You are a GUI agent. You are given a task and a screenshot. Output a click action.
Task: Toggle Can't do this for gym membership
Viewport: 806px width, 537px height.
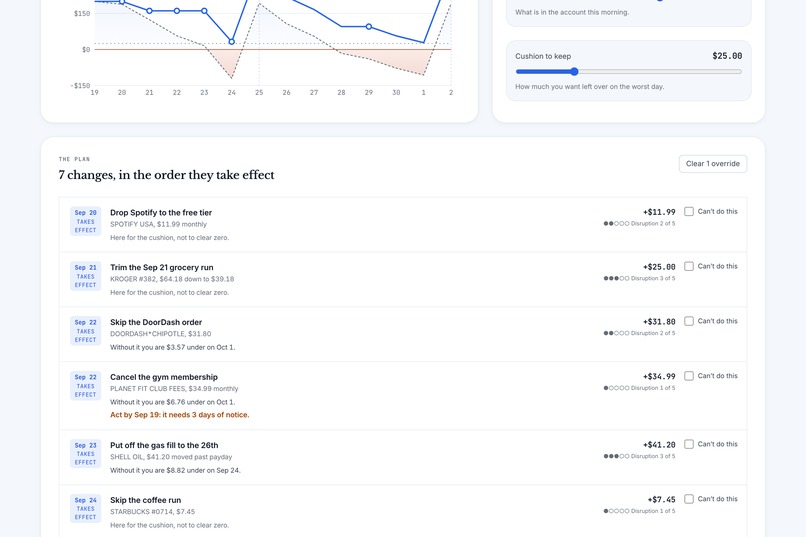[x=689, y=376]
